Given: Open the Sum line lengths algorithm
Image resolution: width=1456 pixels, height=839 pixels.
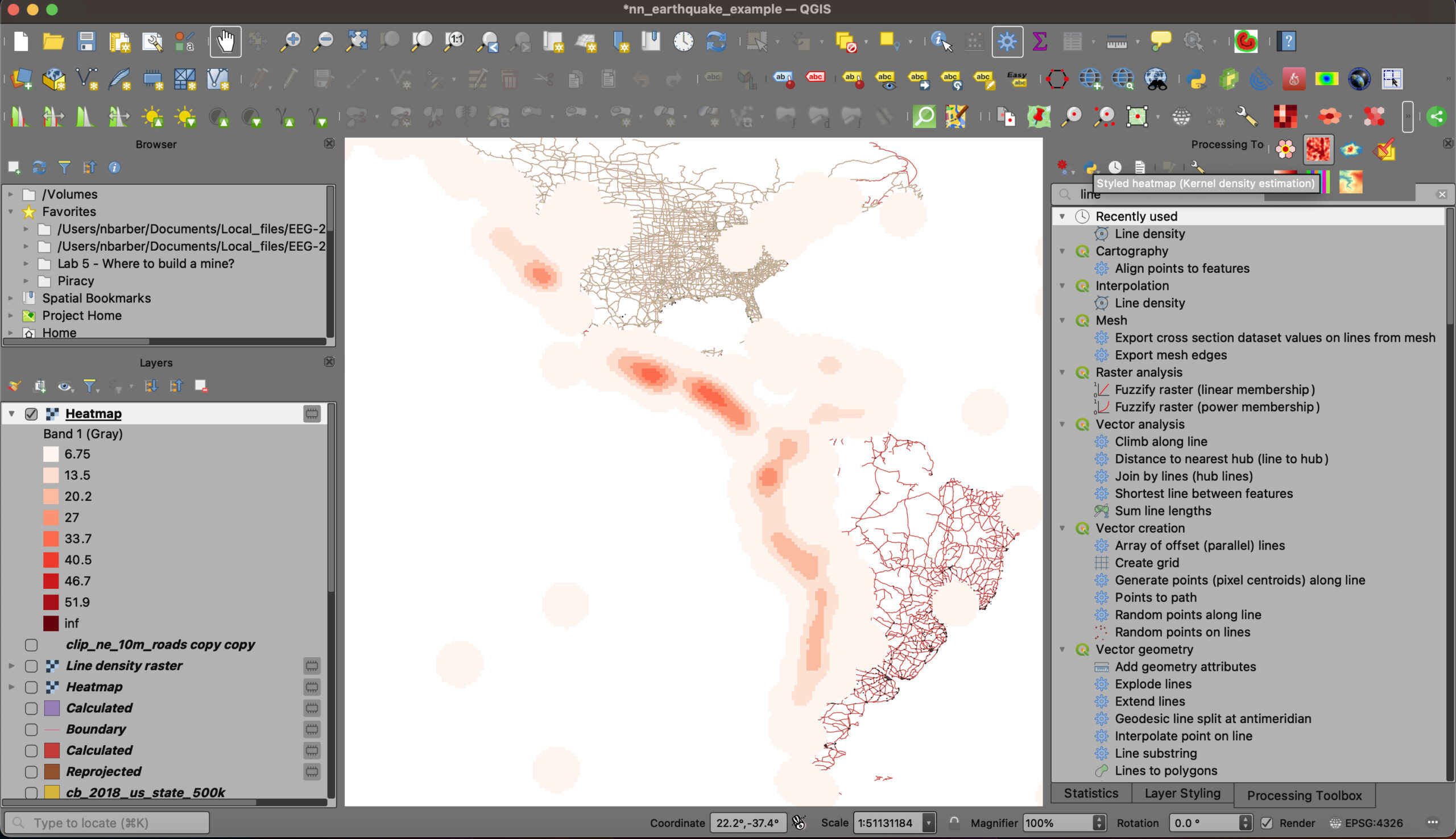Looking at the screenshot, I should click(1163, 510).
